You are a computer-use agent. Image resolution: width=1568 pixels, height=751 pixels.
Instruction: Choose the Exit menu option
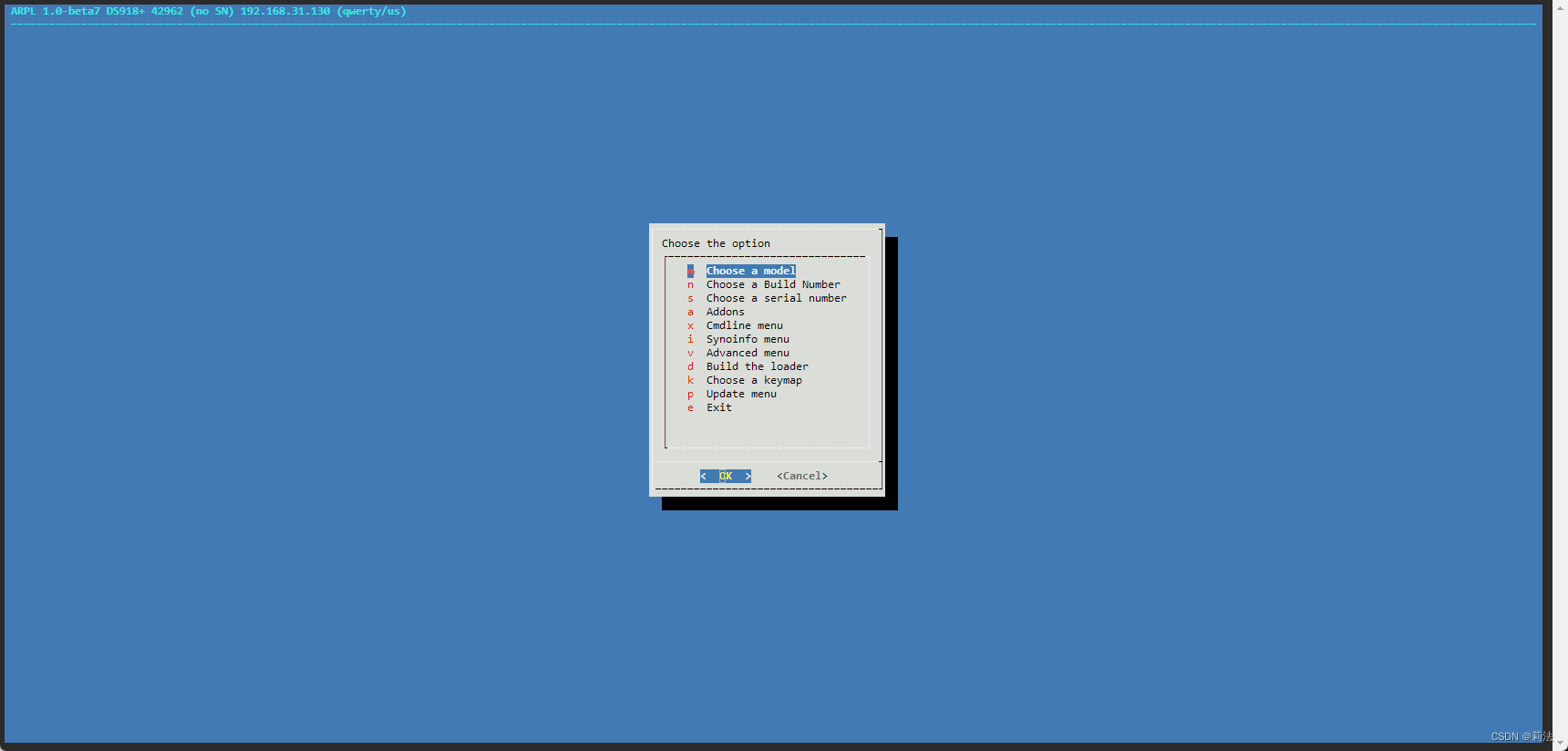(718, 407)
